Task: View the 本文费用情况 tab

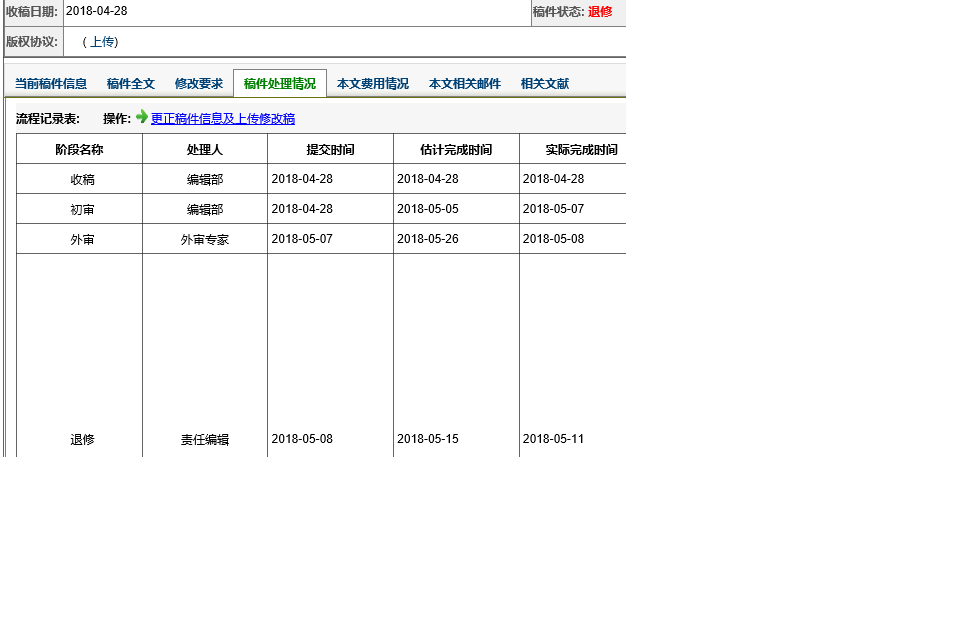Action: [373, 84]
